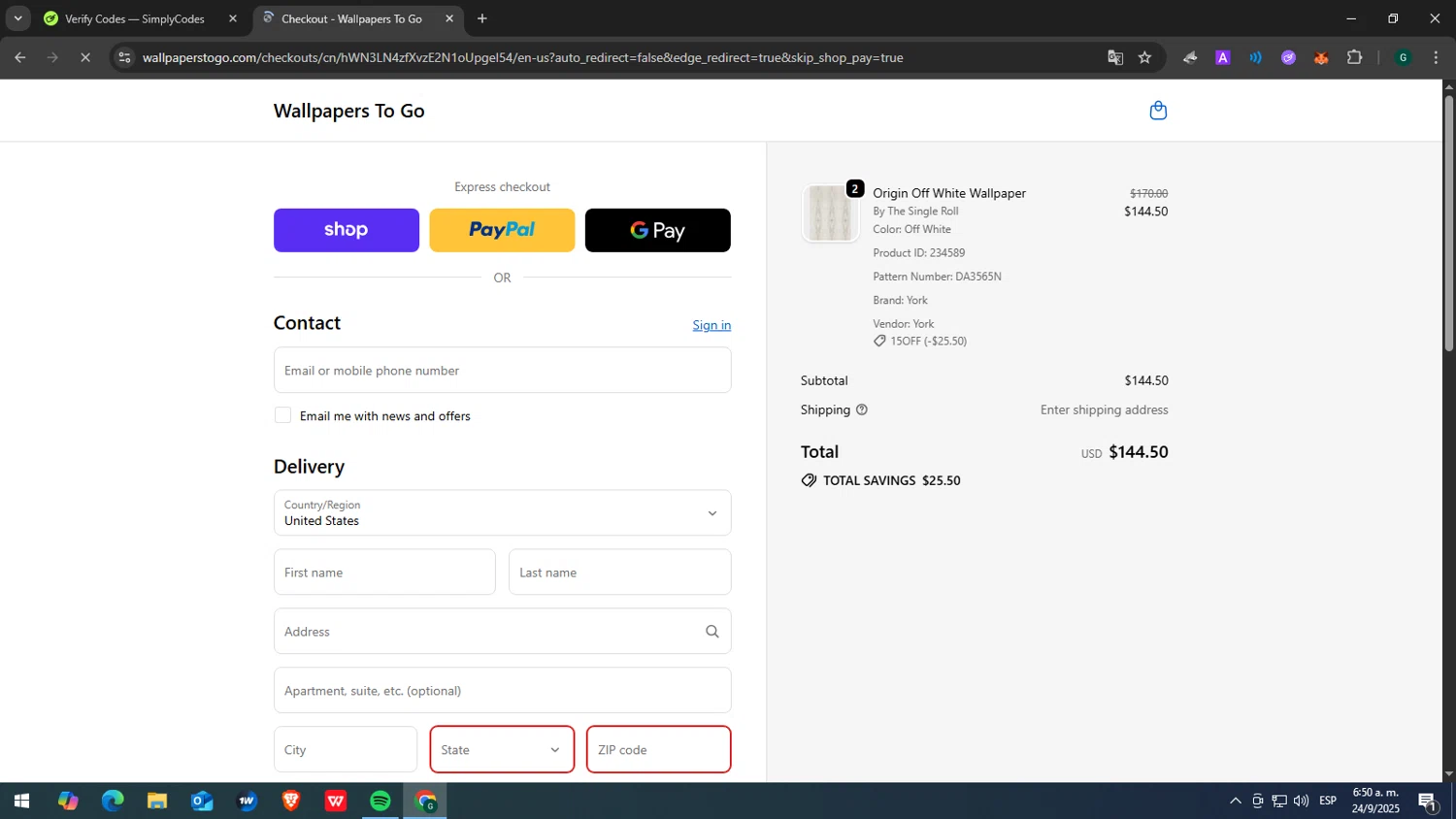Open Outlook from taskbar
This screenshot has width=1456, height=819.
click(202, 801)
